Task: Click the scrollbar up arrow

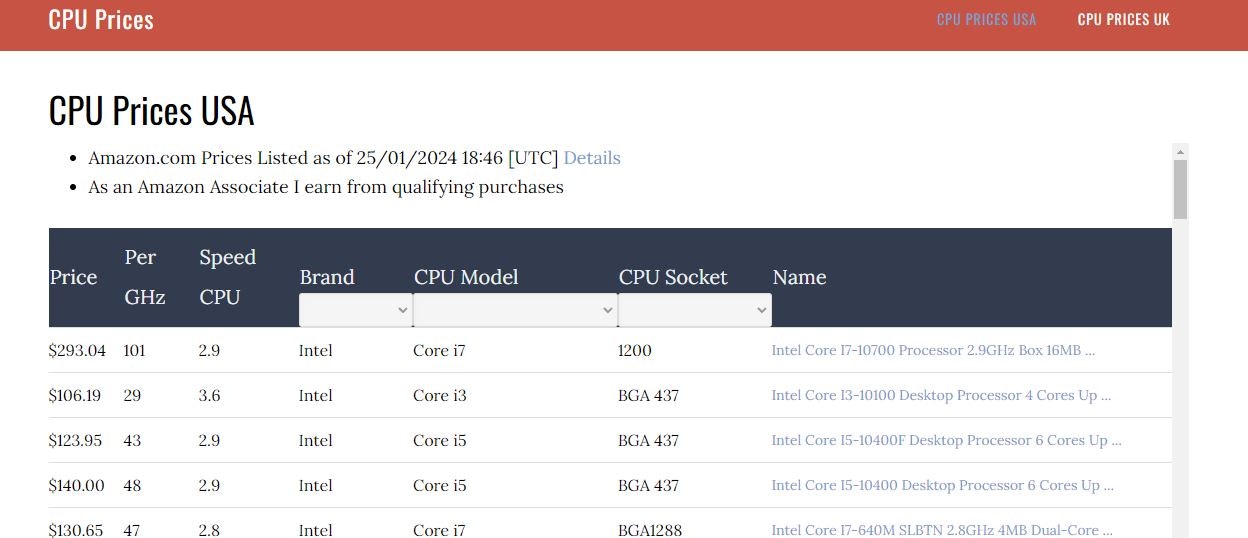Action: (x=1180, y=152)
